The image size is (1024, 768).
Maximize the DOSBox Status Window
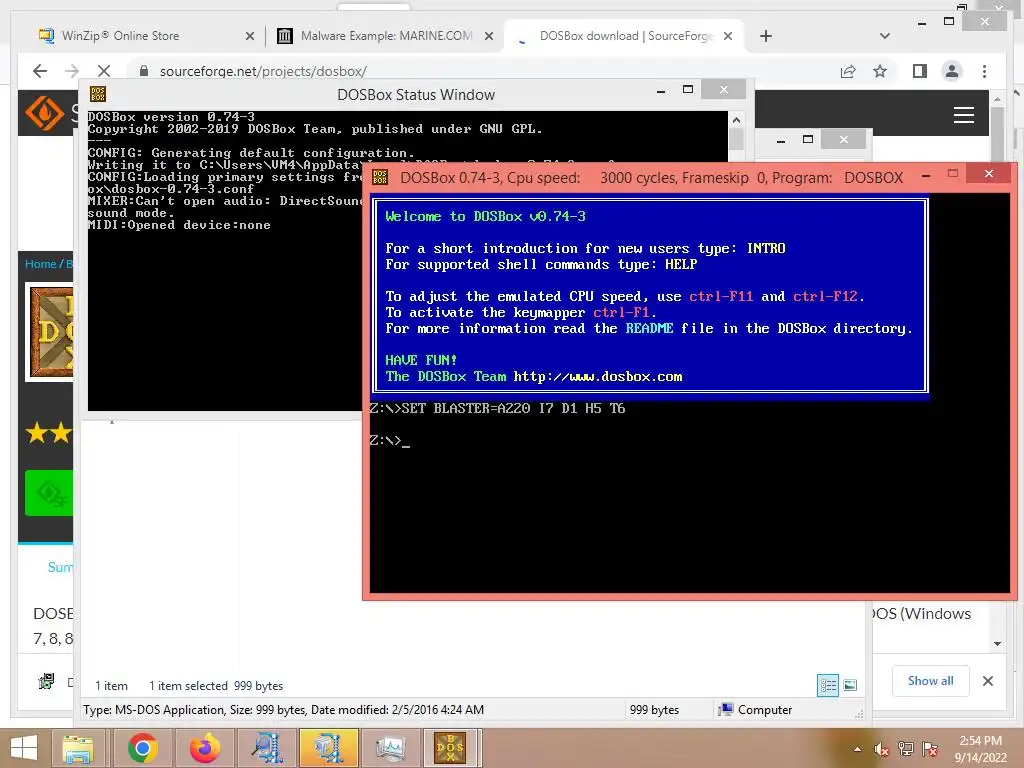(x=688, y=89)
